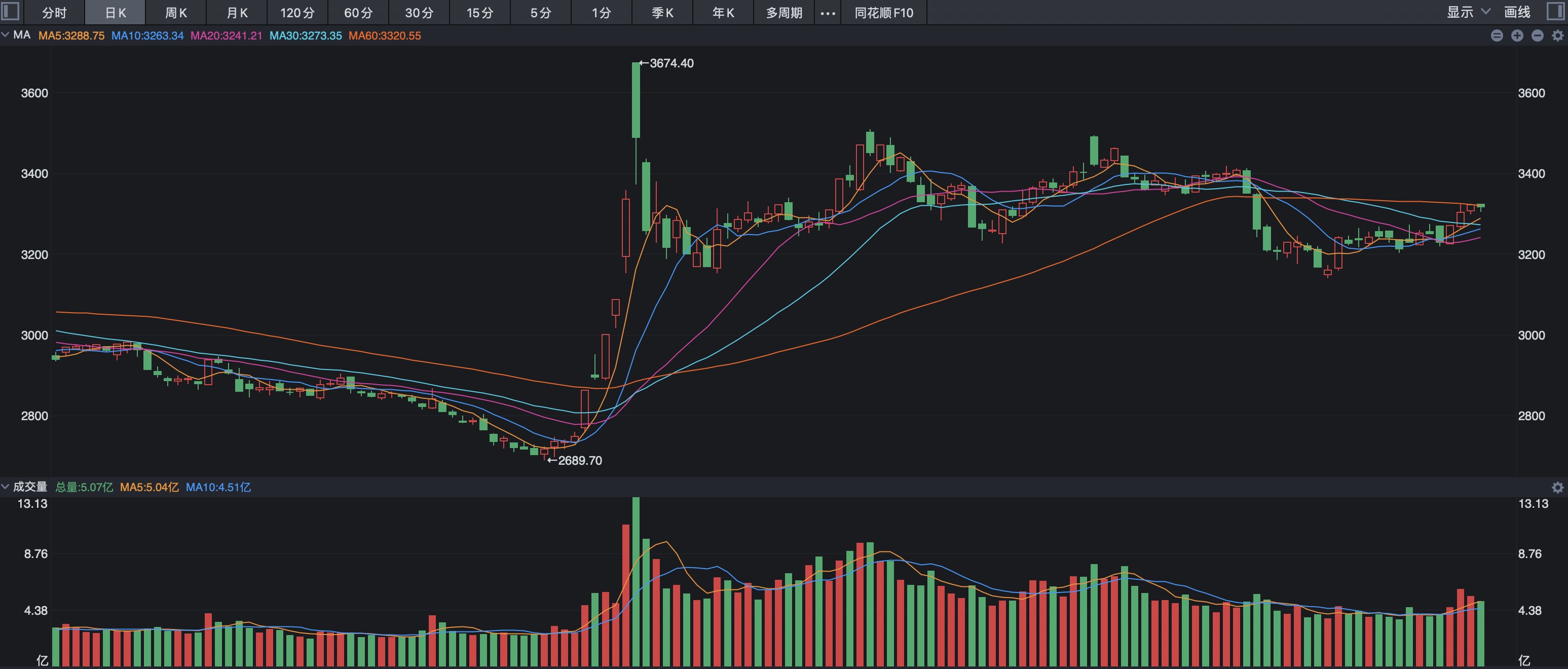Switch to the 分时 intraday tab
The height and width of the screenshot is (669, 1568).
54,13
